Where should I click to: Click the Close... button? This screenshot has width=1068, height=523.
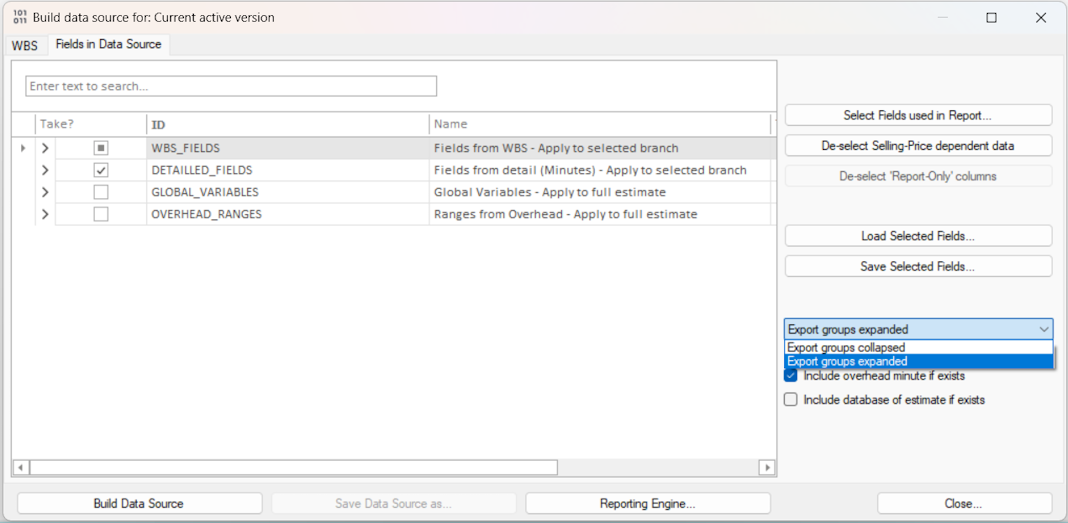(x=964, y=504)
